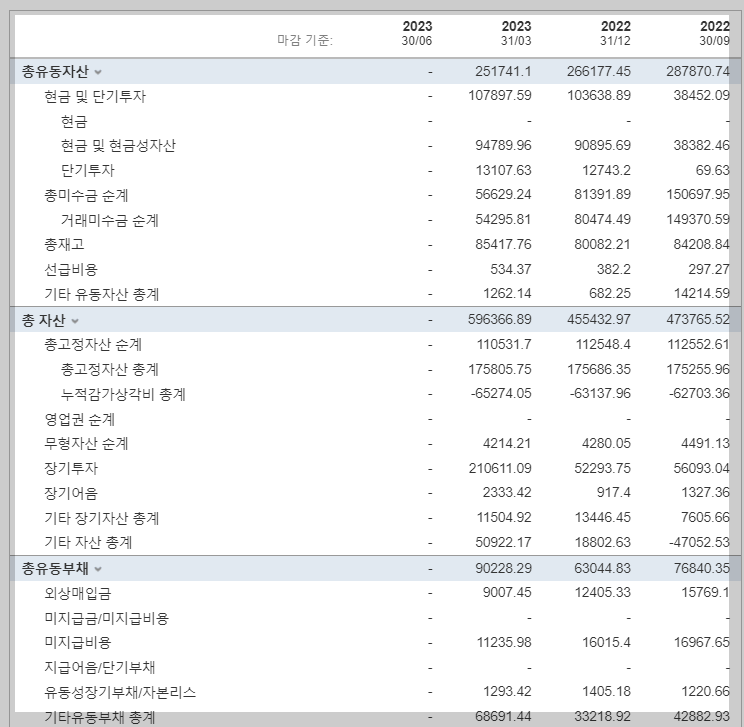744x727 pixels.
Task: Click the -65274.05 value cell
Action: point(501,393)
